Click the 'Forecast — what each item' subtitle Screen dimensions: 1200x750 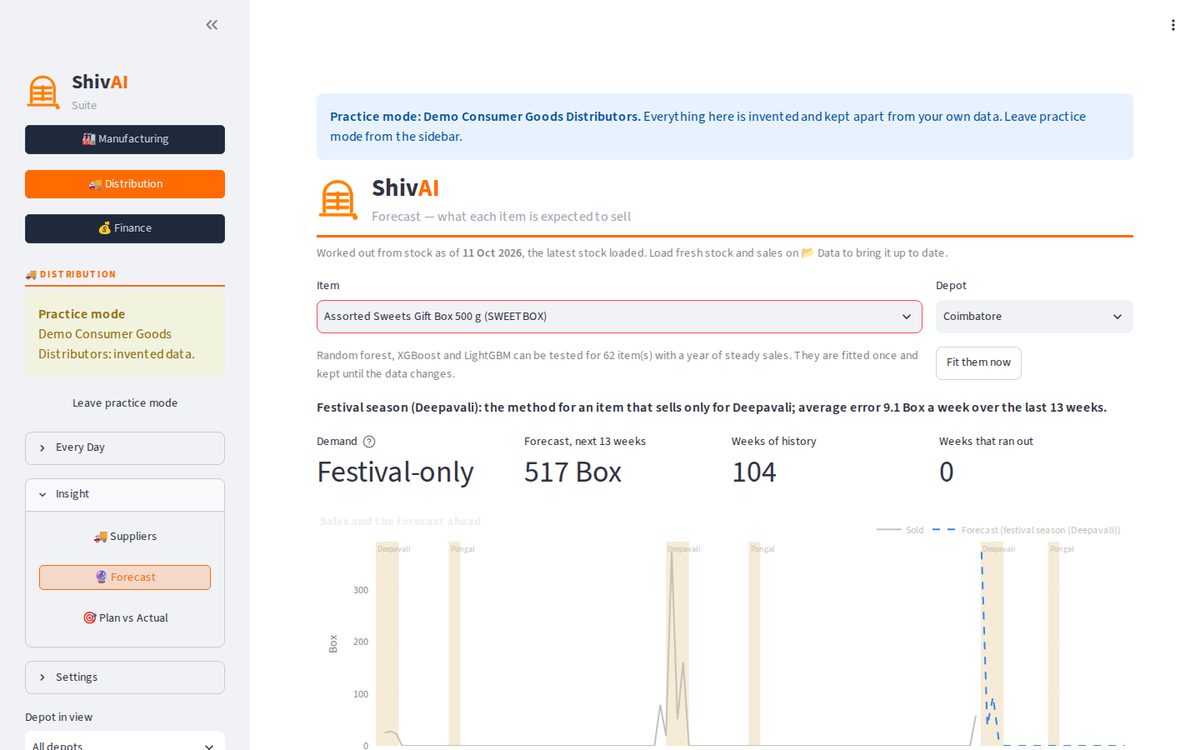(x=501, y=216)
